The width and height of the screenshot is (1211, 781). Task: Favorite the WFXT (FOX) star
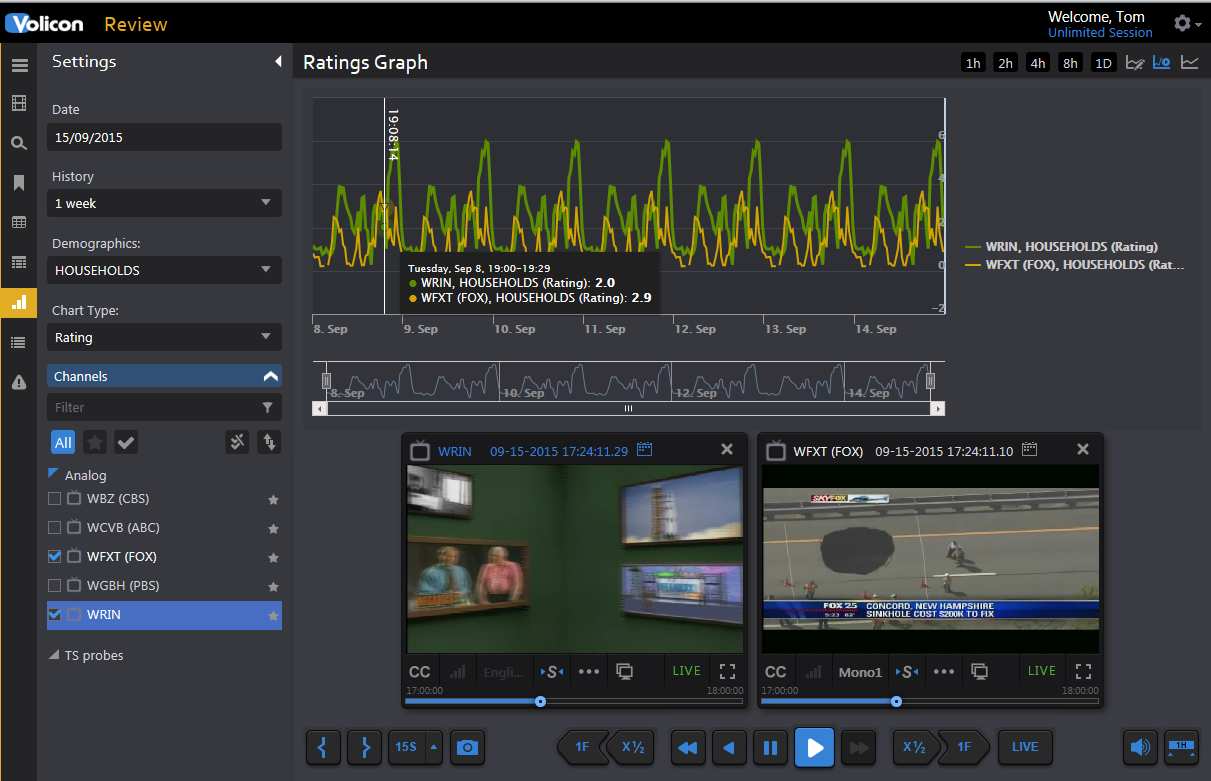[x=273, y=557]
